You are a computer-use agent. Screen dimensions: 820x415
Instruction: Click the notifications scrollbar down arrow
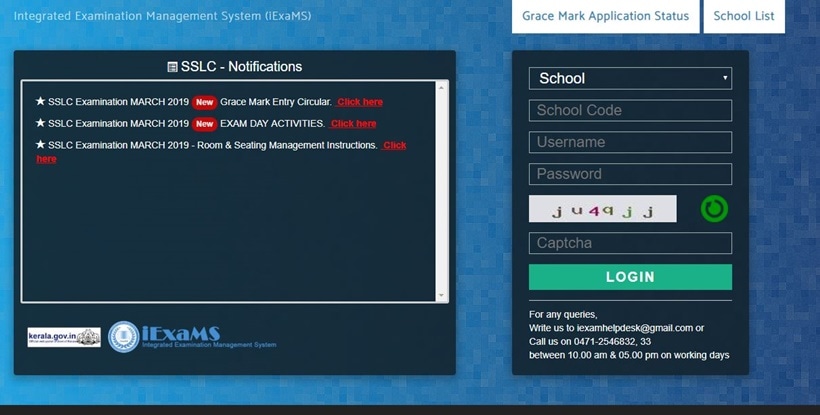pyautogui.click(x=441, y=296)
